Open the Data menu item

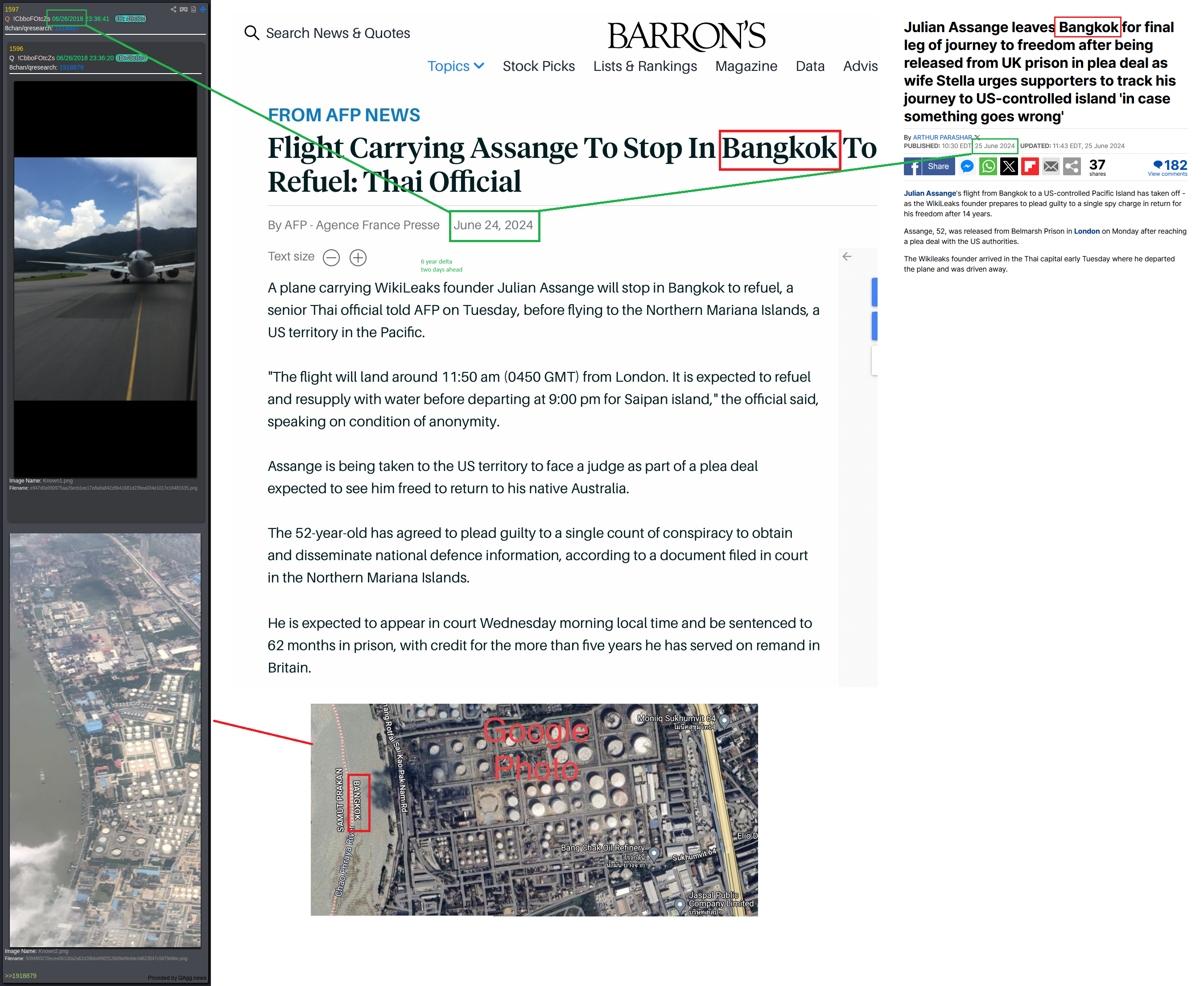pyautogui.click(x=810, y=66)
